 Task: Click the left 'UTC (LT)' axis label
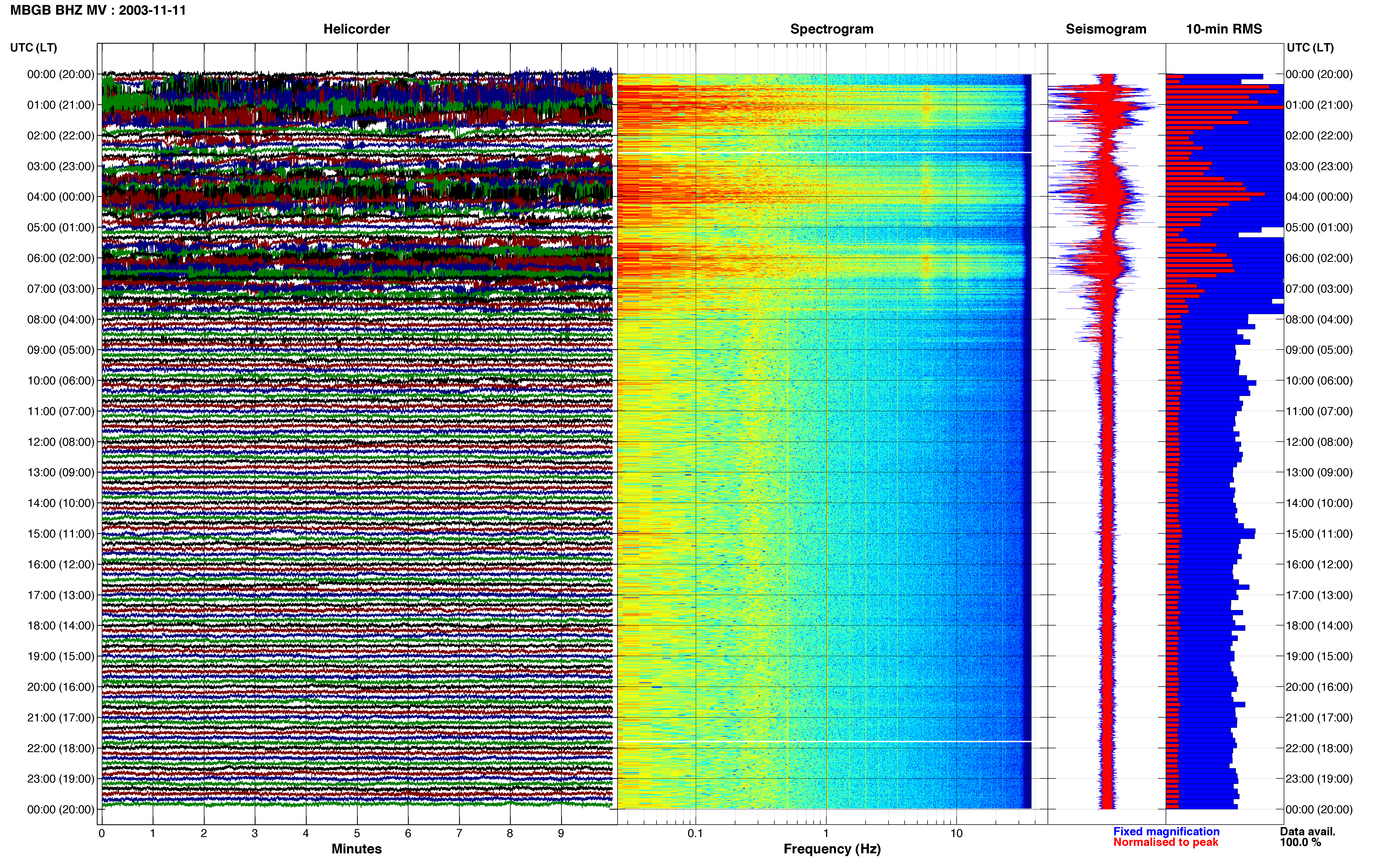coord(33,48)
